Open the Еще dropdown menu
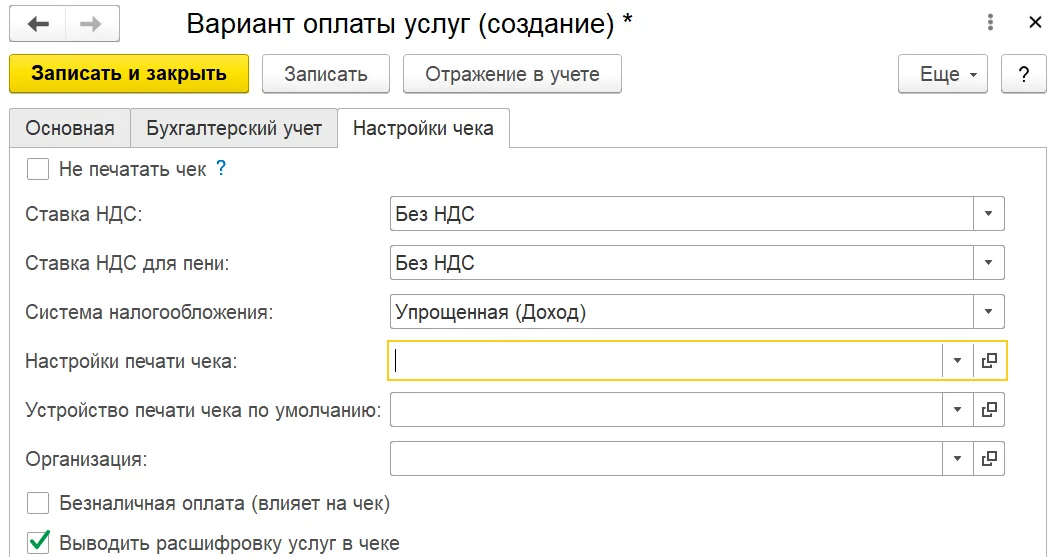This screenshot has height=557, width=1050. [x=943, y=74]
